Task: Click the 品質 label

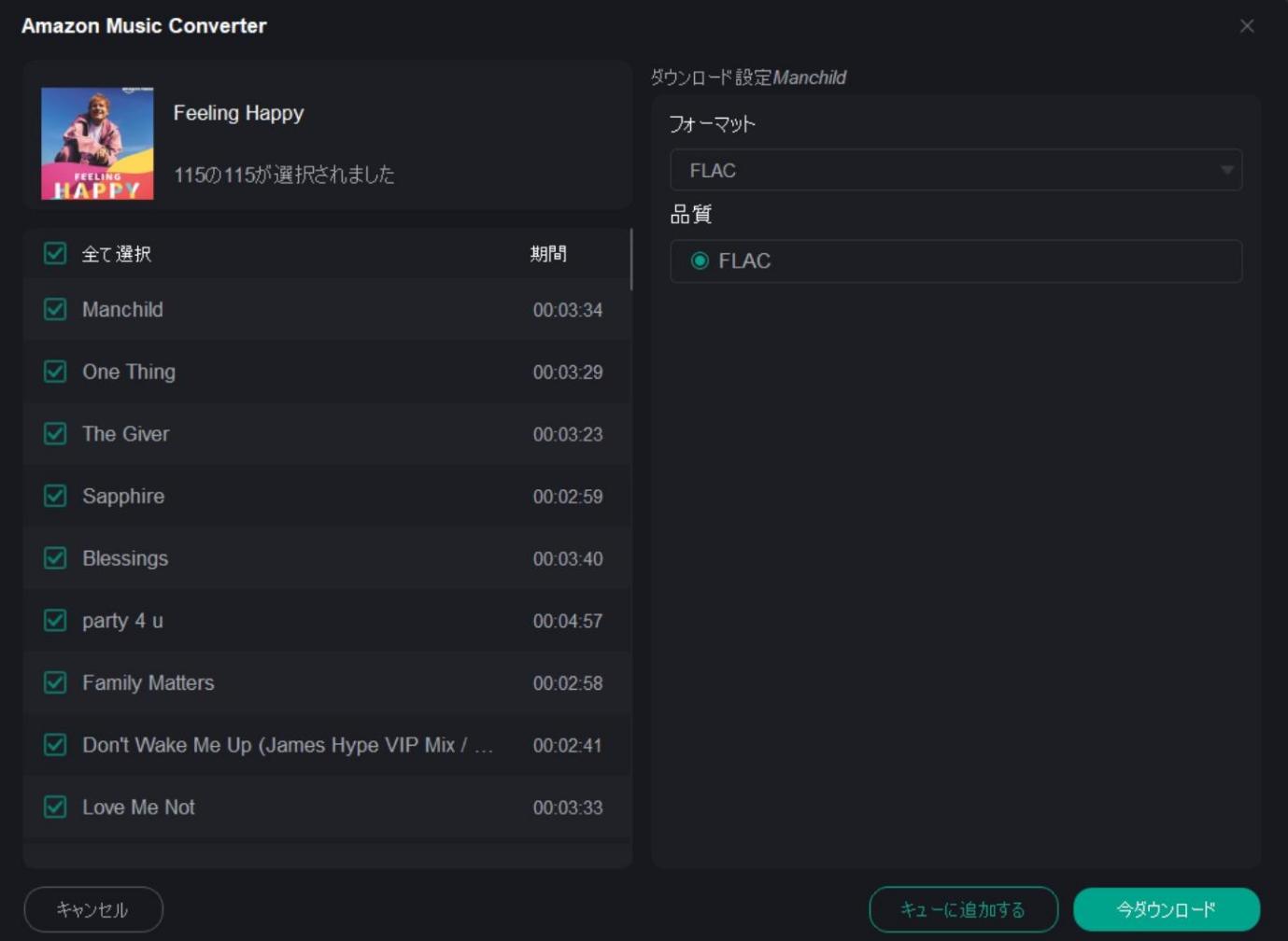Action: tap(691, 215)
